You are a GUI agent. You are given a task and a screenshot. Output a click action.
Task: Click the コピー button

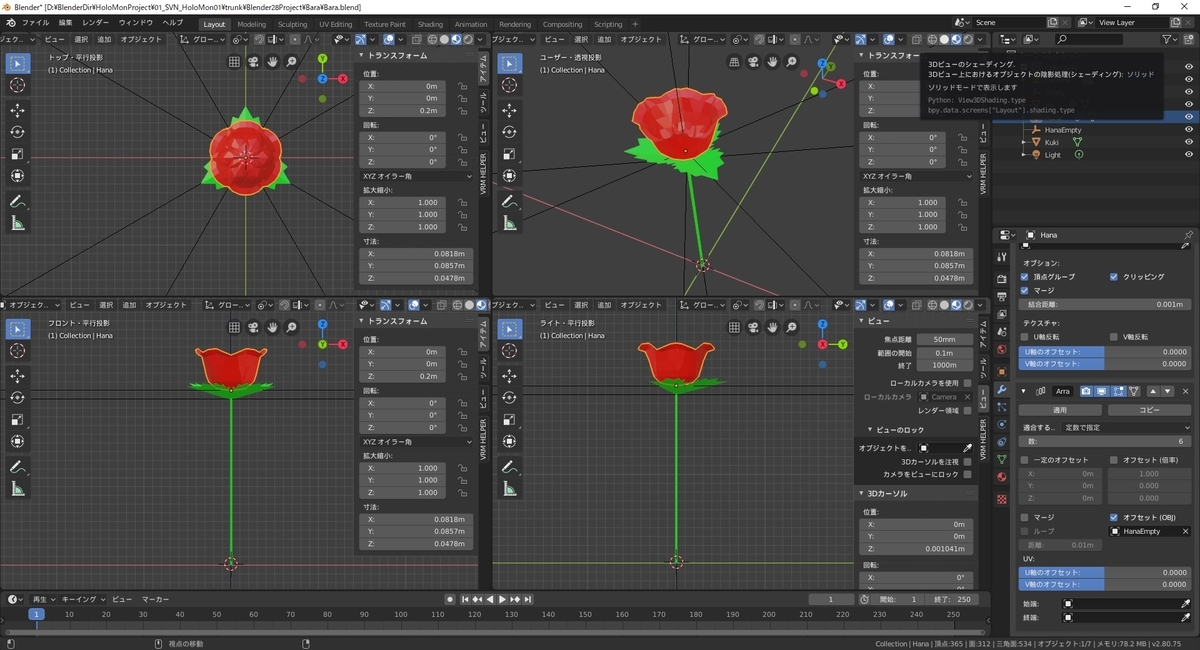[1150, 410]
